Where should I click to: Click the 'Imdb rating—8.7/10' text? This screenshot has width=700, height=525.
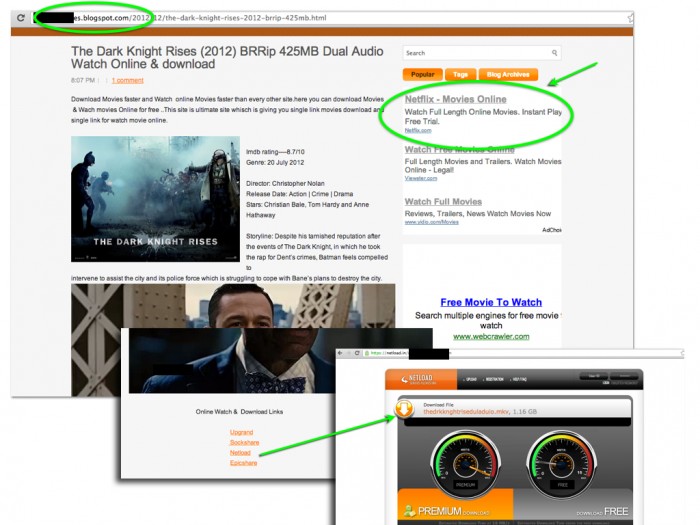(x=275, y=152)
